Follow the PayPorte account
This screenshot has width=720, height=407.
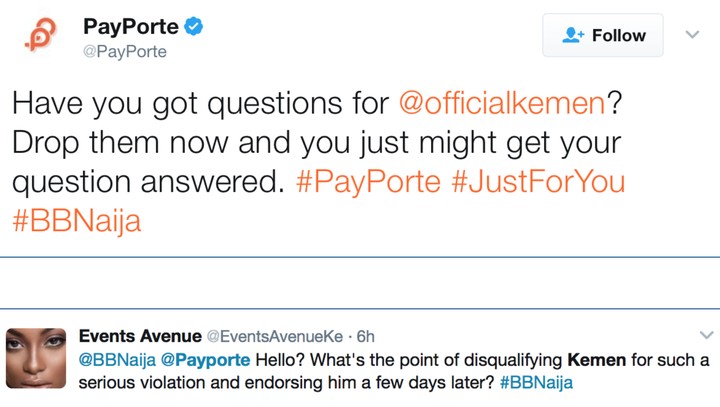(x=602, y=35)
